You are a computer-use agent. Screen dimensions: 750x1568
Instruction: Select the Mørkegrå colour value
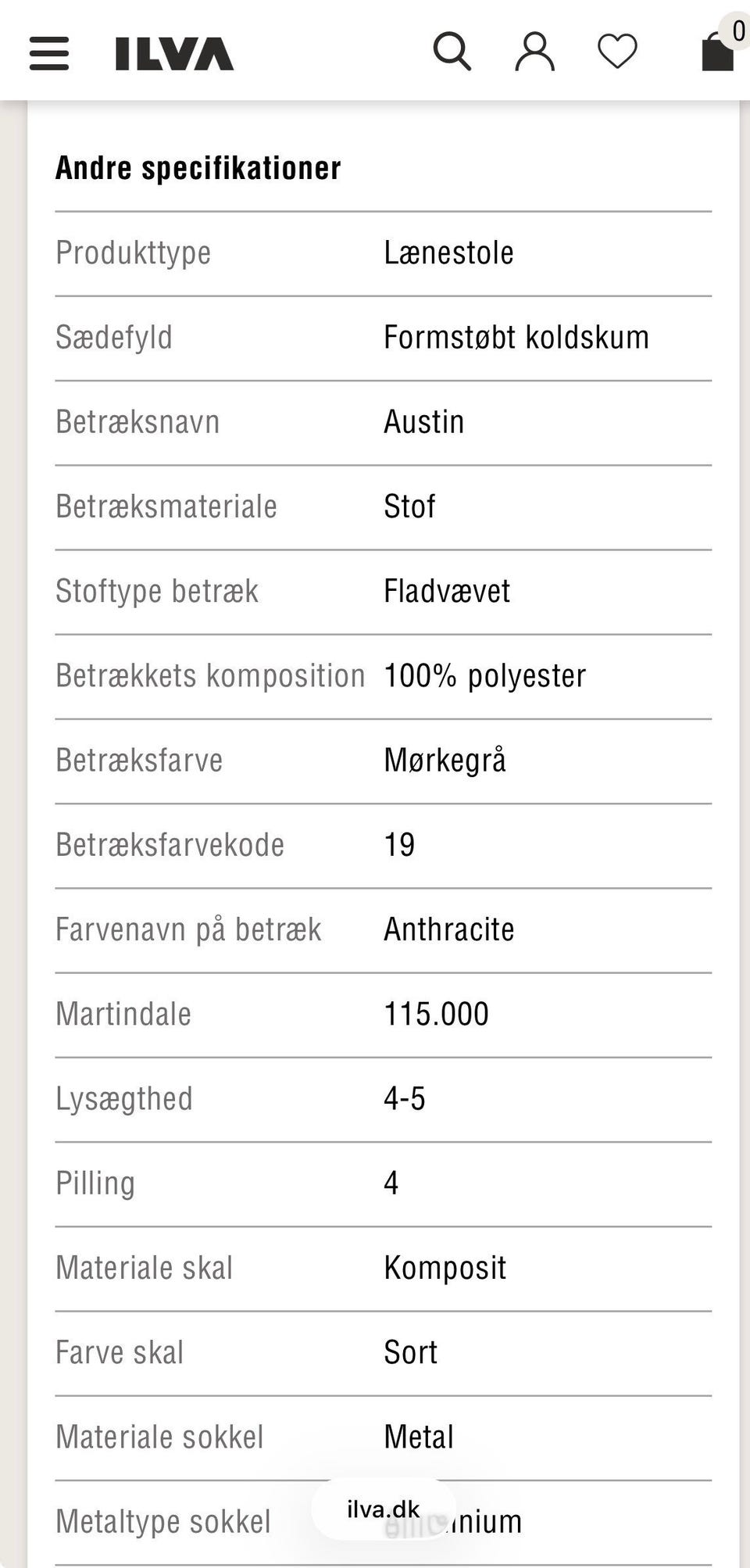[x=445, y=761]
